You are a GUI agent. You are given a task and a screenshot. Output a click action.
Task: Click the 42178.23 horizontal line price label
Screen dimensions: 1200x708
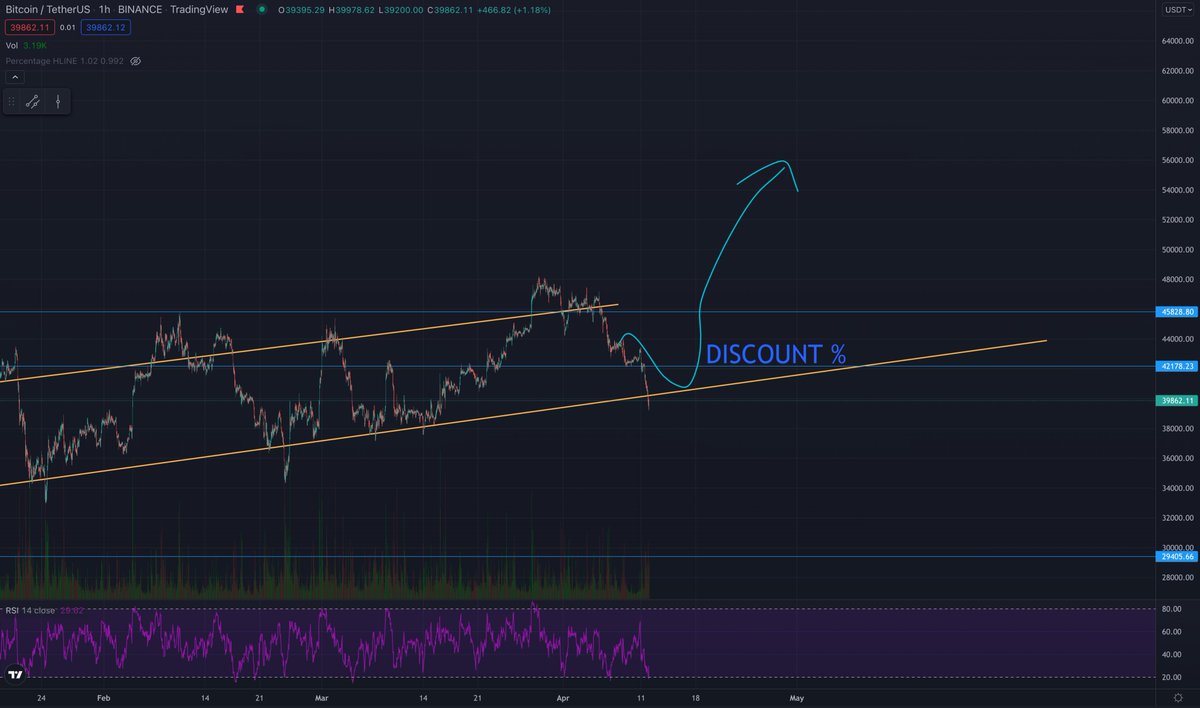(1175, 366)
